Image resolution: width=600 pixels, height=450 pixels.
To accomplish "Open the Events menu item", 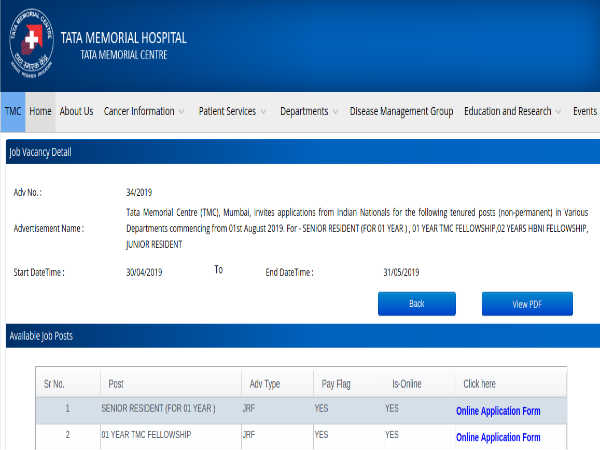I will tap(585, 111).
